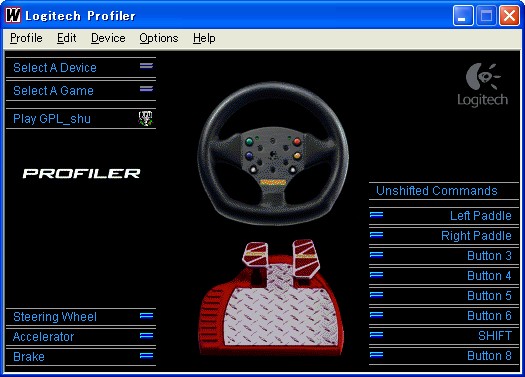Open the SHIFT assignment icon

[x=376, y=334]
